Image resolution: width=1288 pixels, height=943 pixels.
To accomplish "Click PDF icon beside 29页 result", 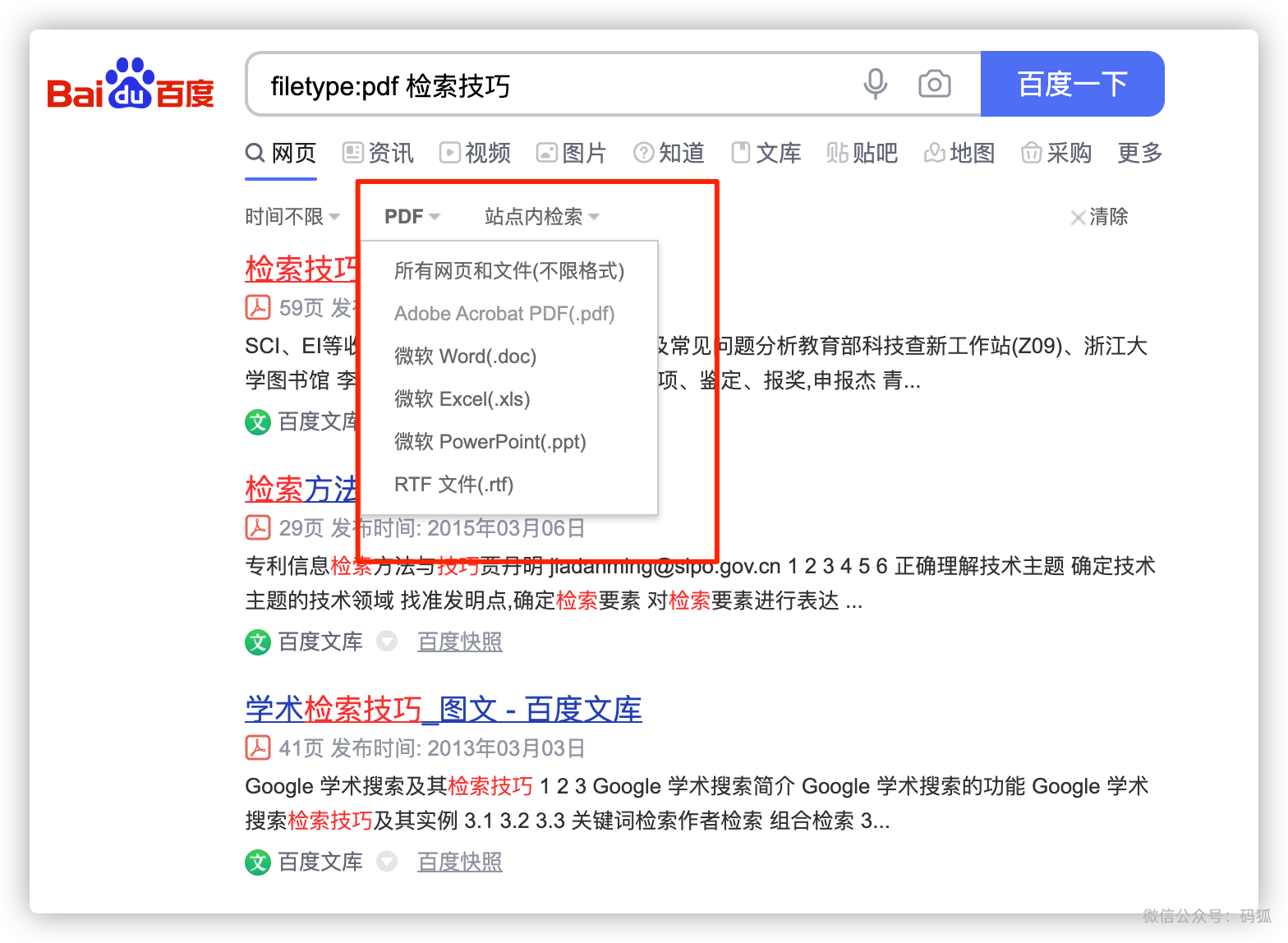I will click(258, 527).
